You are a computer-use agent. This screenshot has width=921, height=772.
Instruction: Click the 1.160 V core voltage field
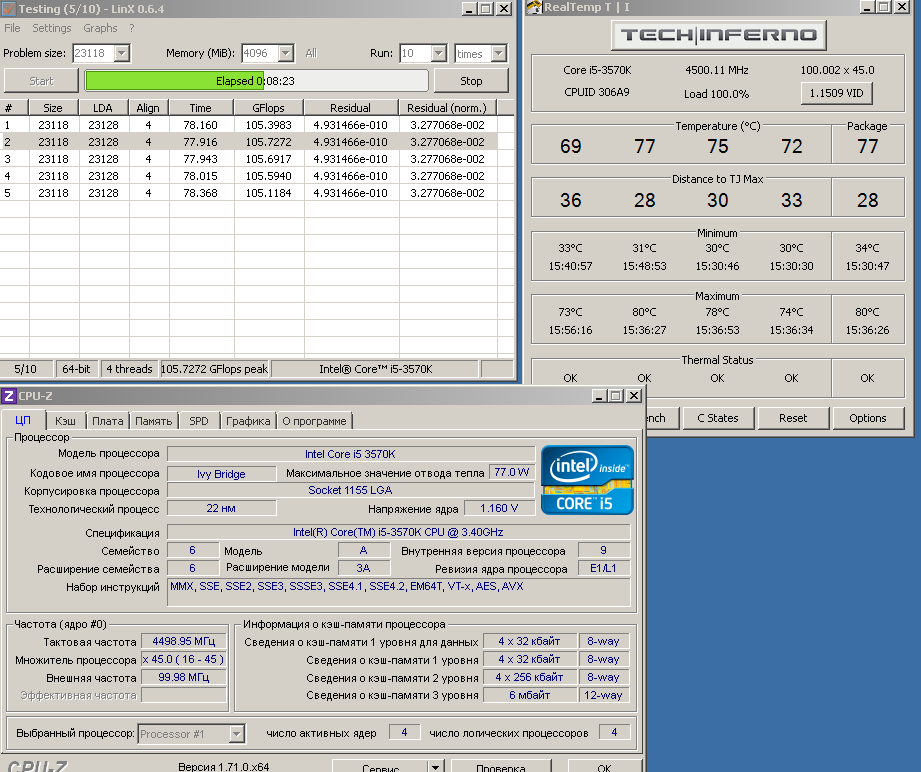pos(499,509)
